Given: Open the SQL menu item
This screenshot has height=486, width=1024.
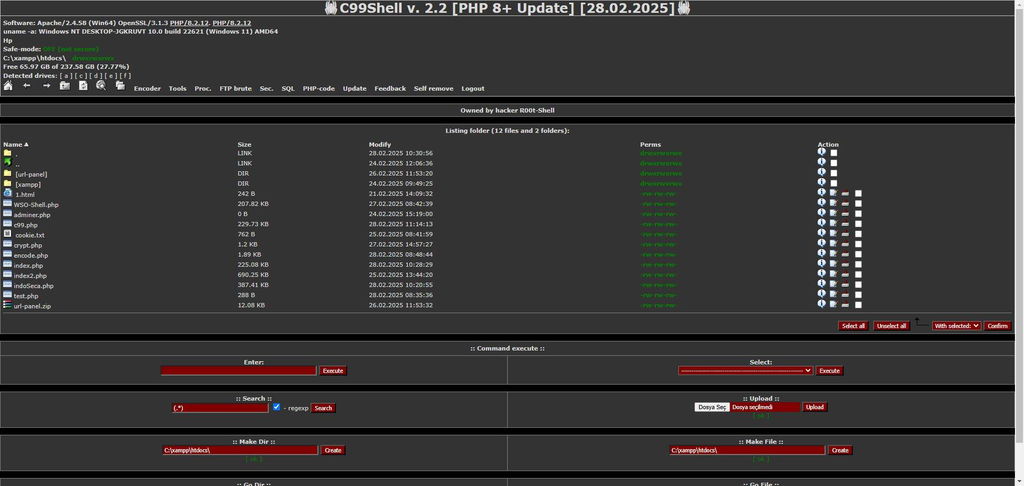Looking at the screenshot, I should (x=288, y=88).
